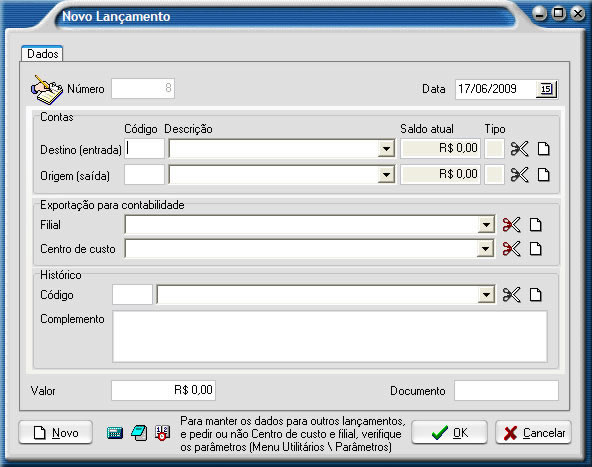Click the blank-page icon beside Centro de custo
Image resolution: width=592 pixels, height=467 pixels.
(x=535, y=249)
